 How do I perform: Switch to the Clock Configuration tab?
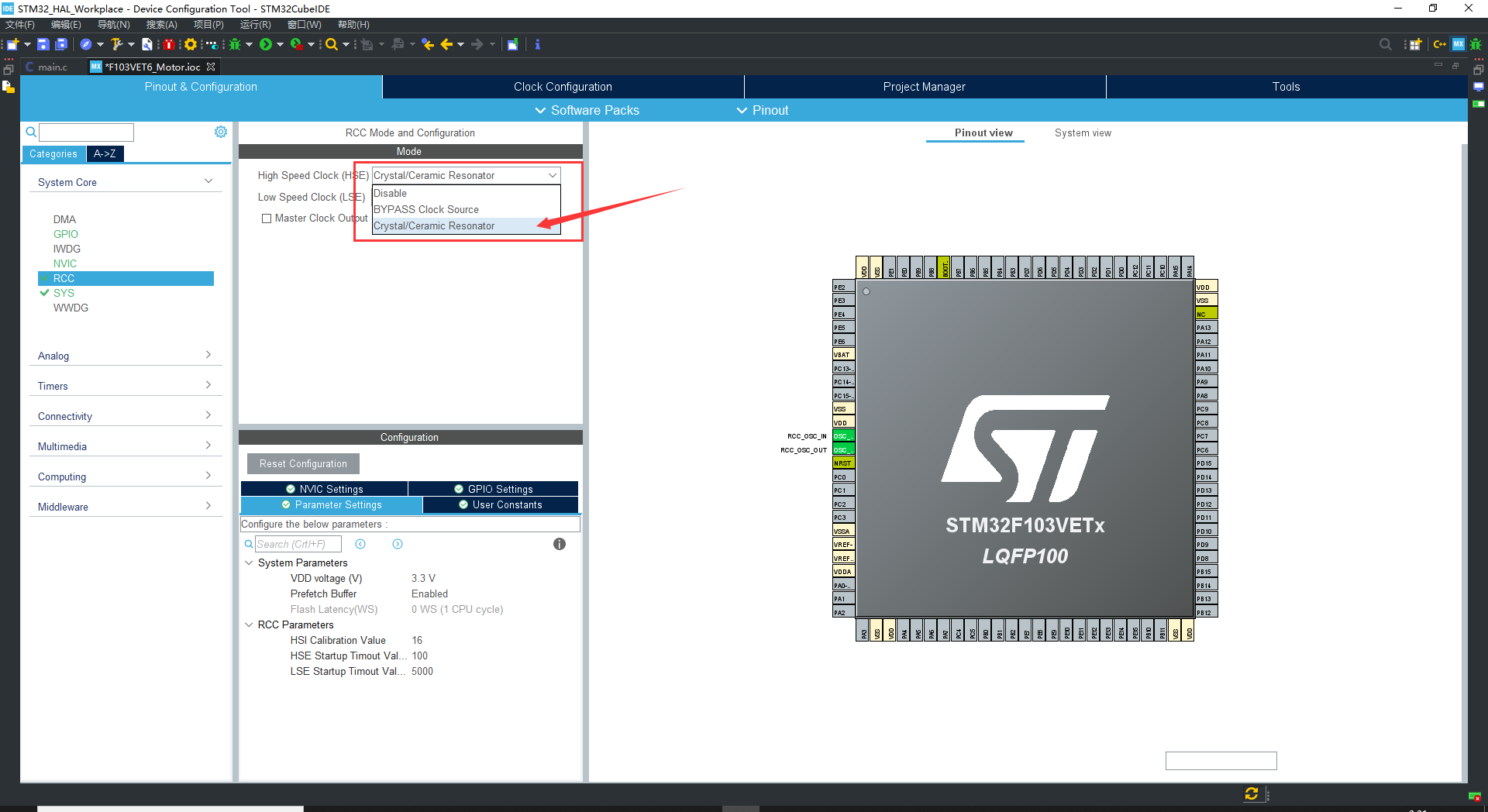(x=563, y=87)
